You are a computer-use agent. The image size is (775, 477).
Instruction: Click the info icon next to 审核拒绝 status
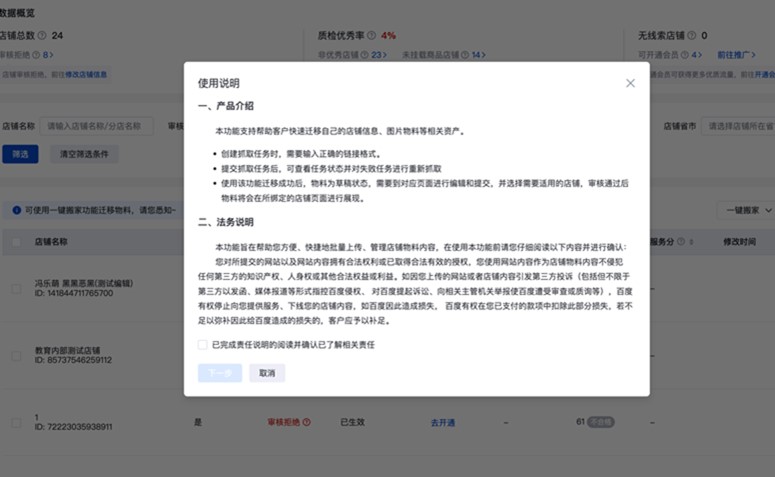tap(306, 423)
